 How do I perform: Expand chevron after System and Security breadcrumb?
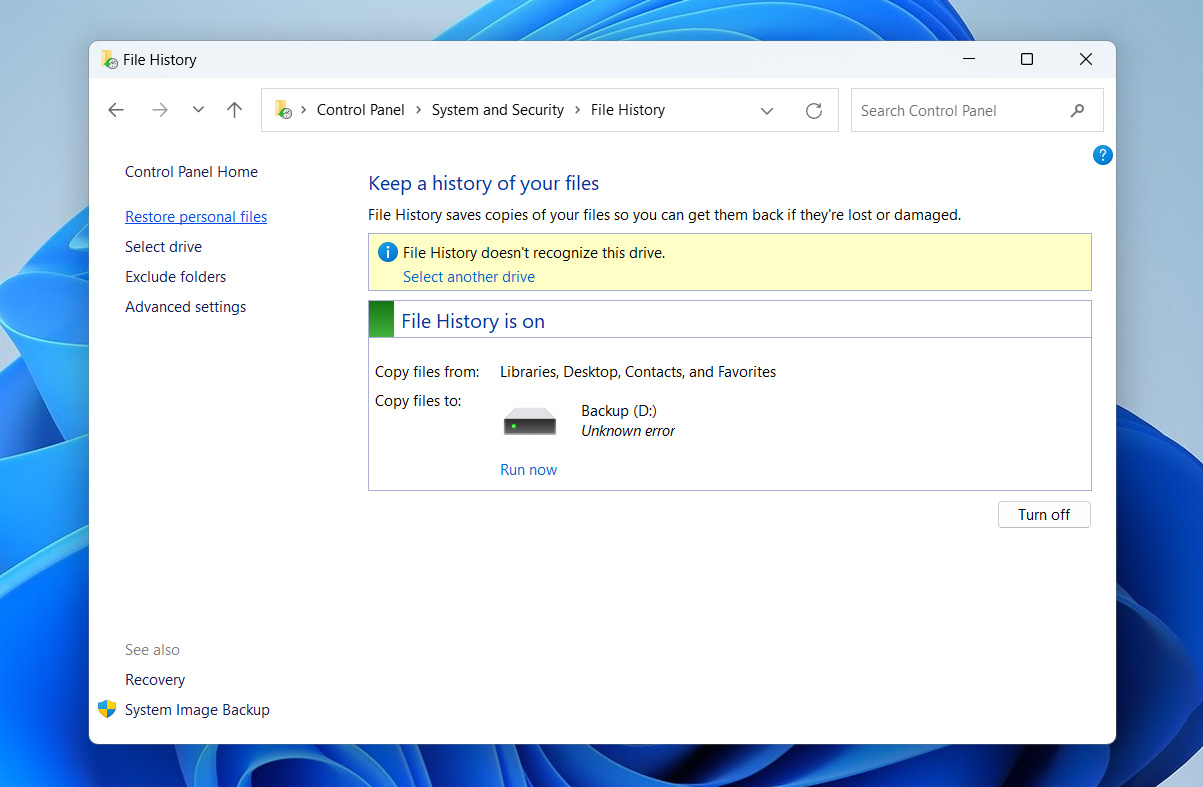click(577, 110)
